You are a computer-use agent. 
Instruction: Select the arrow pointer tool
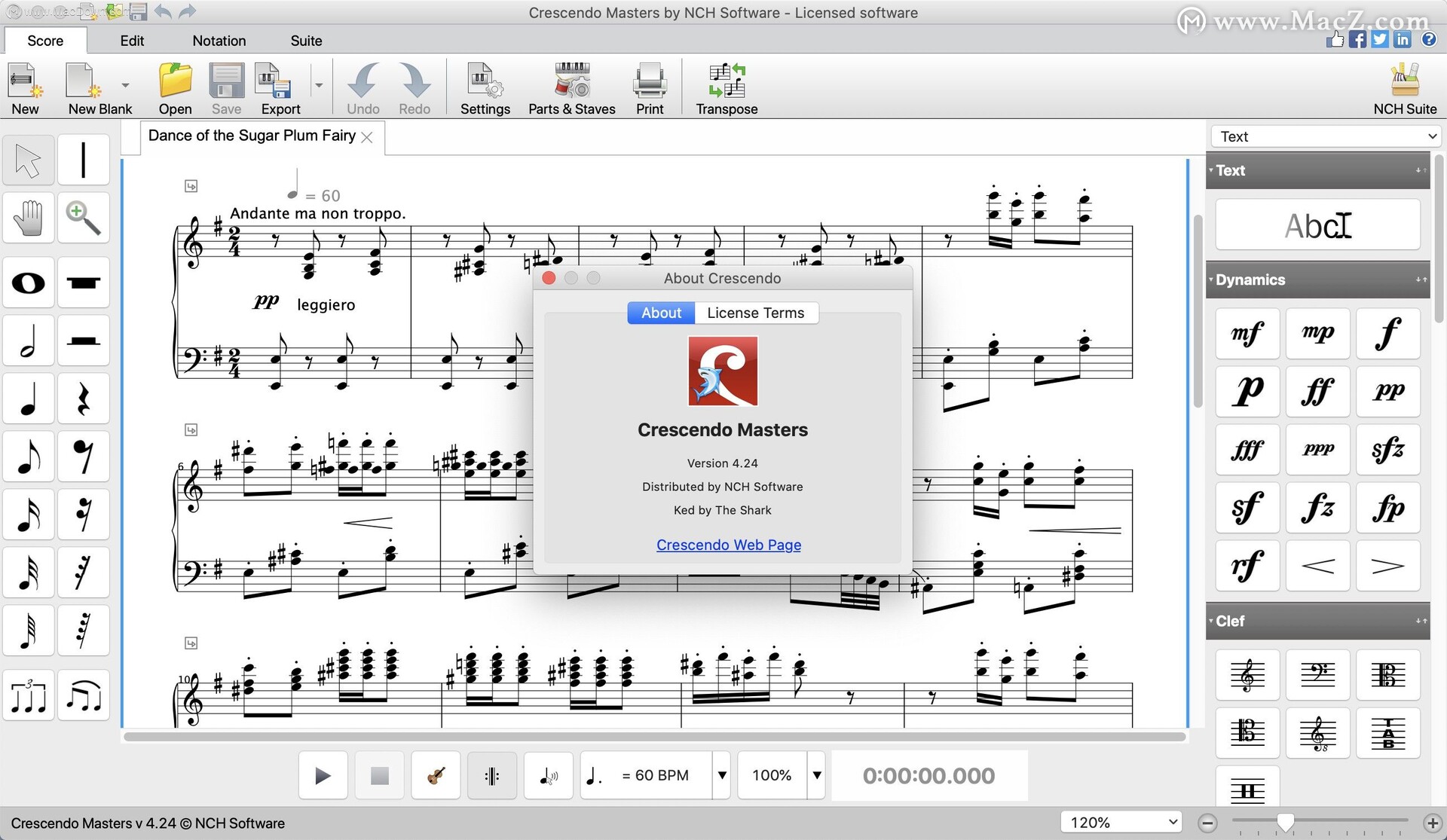[28, 160]
